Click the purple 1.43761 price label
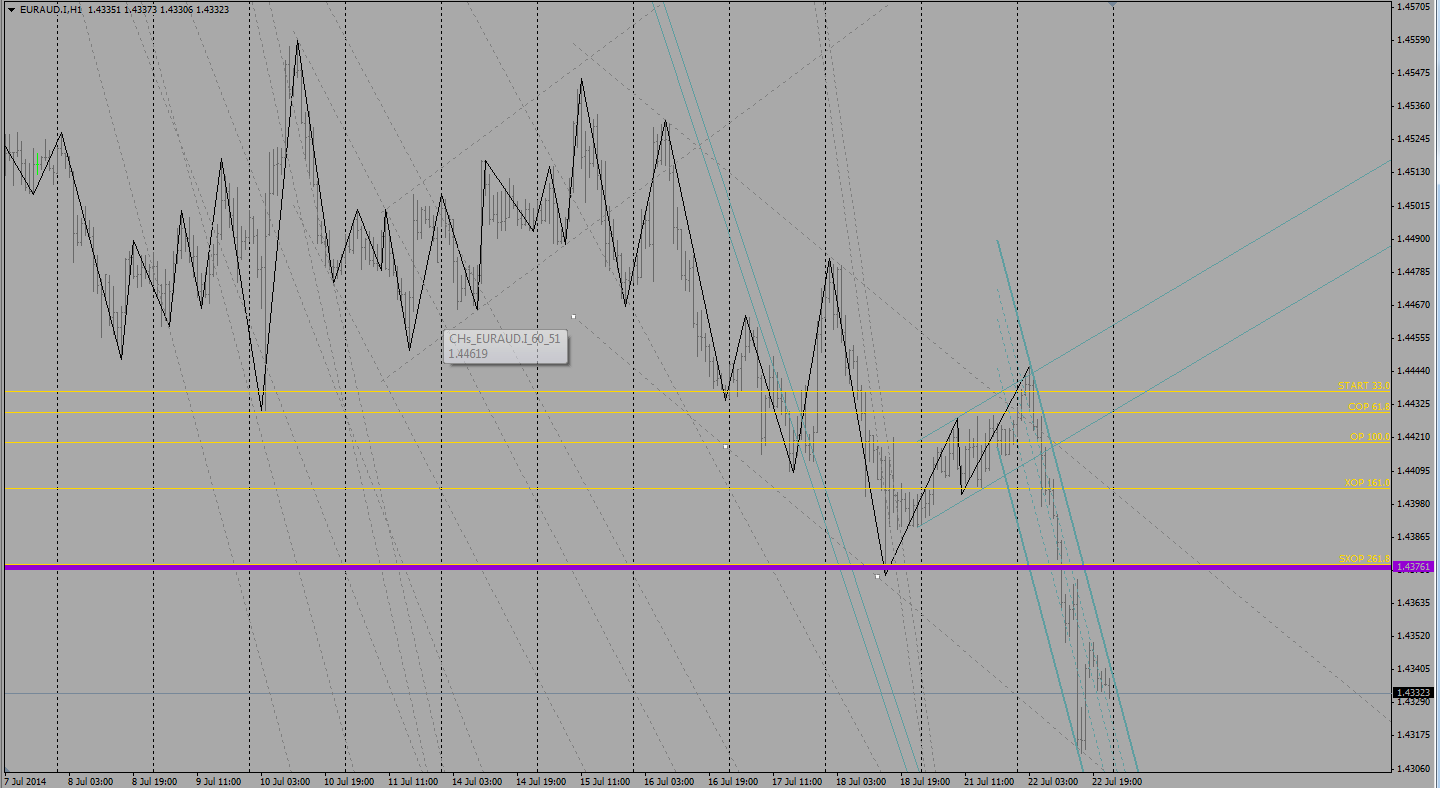The width and height of the screenshot is (1440, 788). 1414,567
